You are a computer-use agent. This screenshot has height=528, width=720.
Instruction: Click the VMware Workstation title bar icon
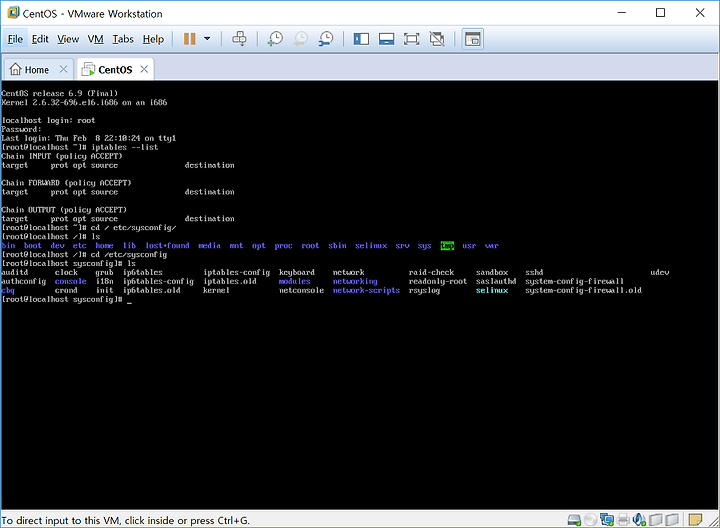click(13, 13)
